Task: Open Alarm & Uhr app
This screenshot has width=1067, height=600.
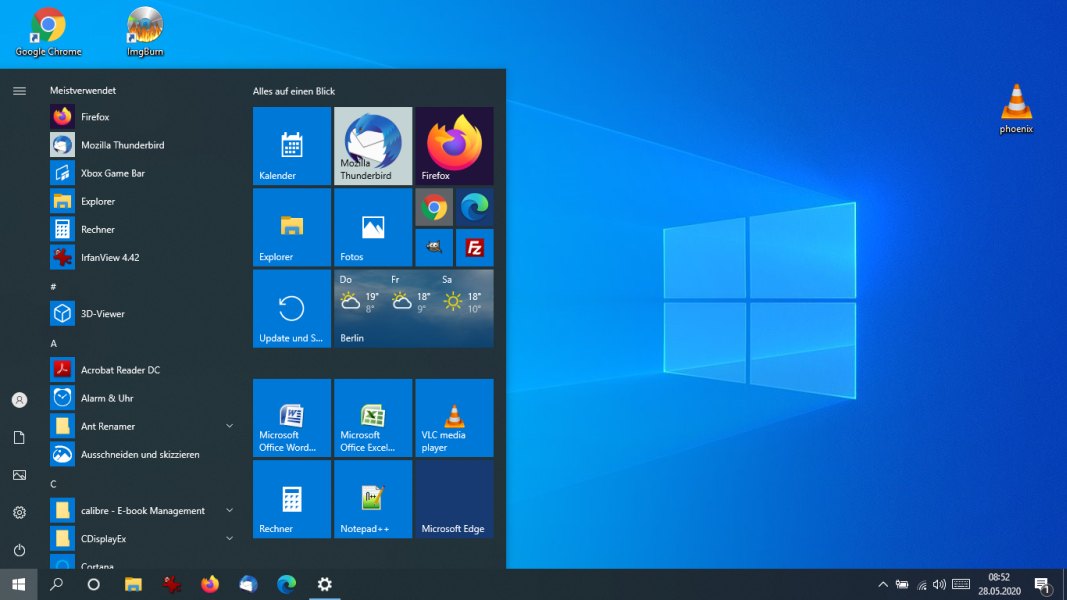Action: coord(142,398)
